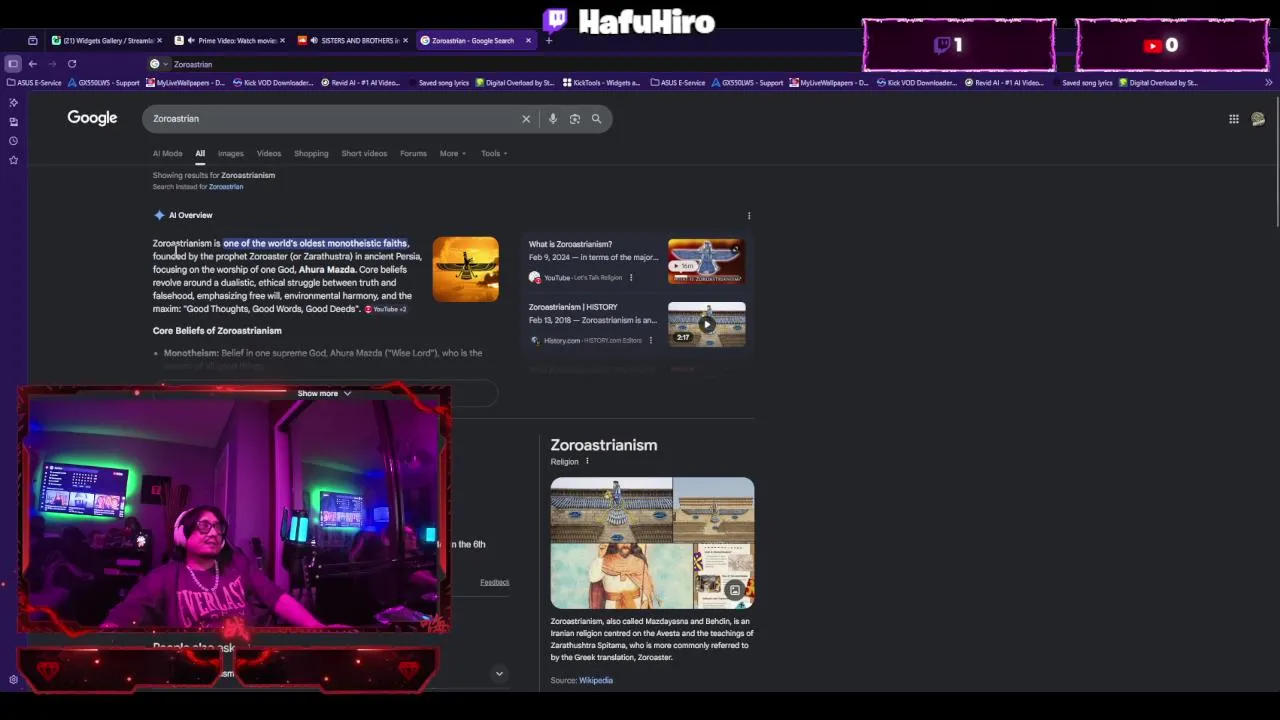Click the YouTube +2 source chip
Image resolution: width=1280 pixels, height=720 pixels.
pyautogui.click(x=386, y=309)
